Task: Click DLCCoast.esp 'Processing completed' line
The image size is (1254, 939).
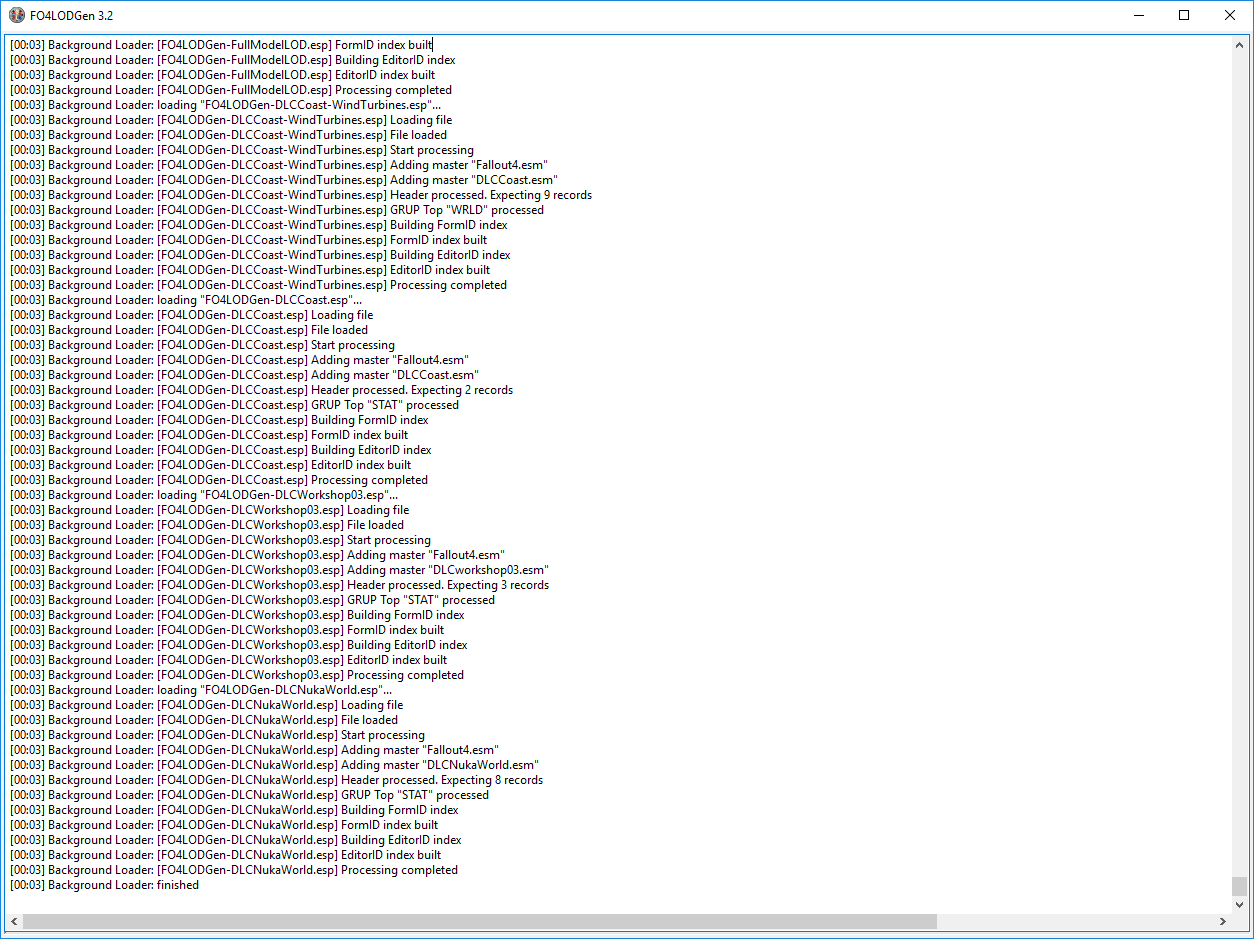Action: pos(219,480)
